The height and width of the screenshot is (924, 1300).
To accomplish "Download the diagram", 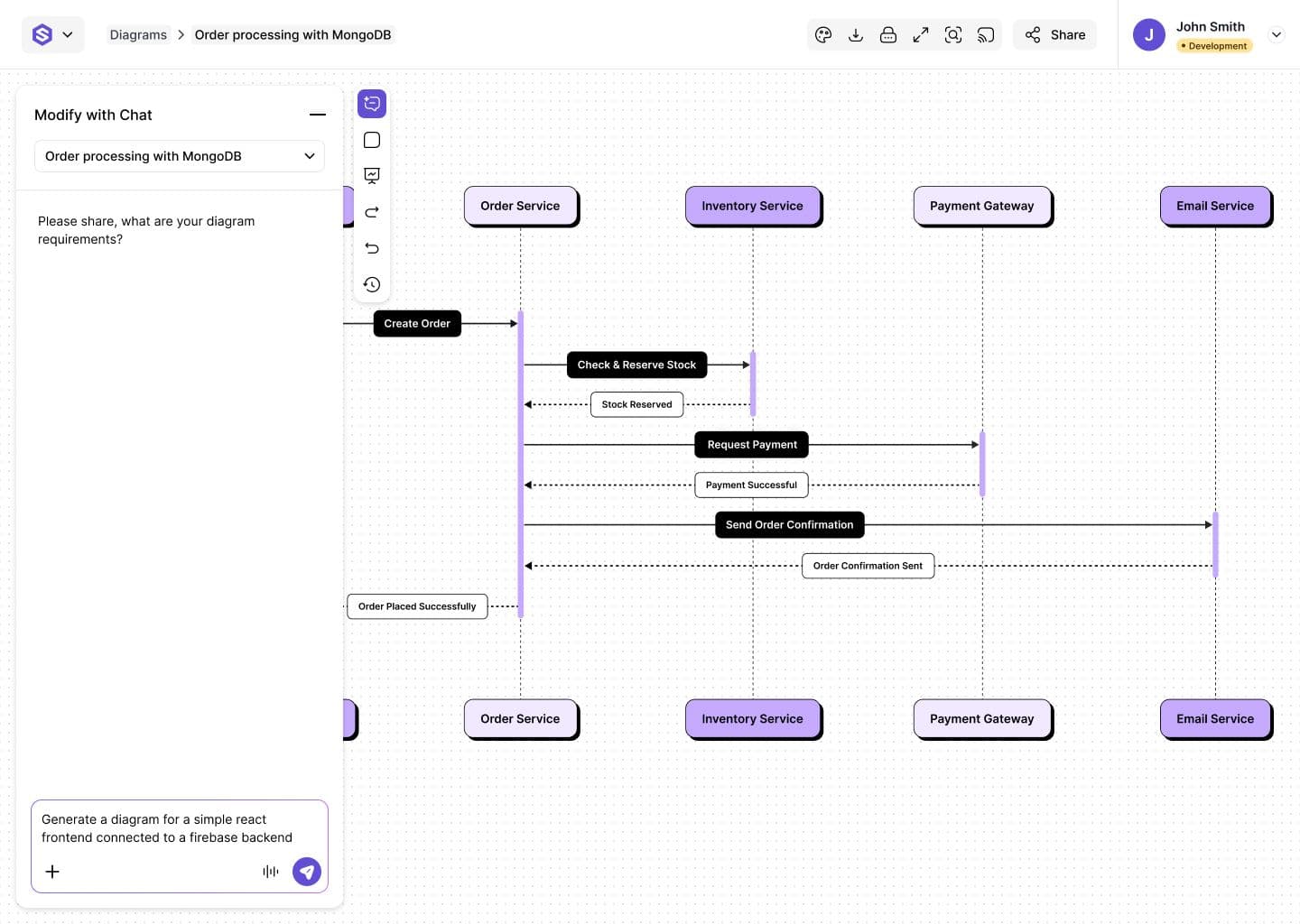I will tap(856, 35).
